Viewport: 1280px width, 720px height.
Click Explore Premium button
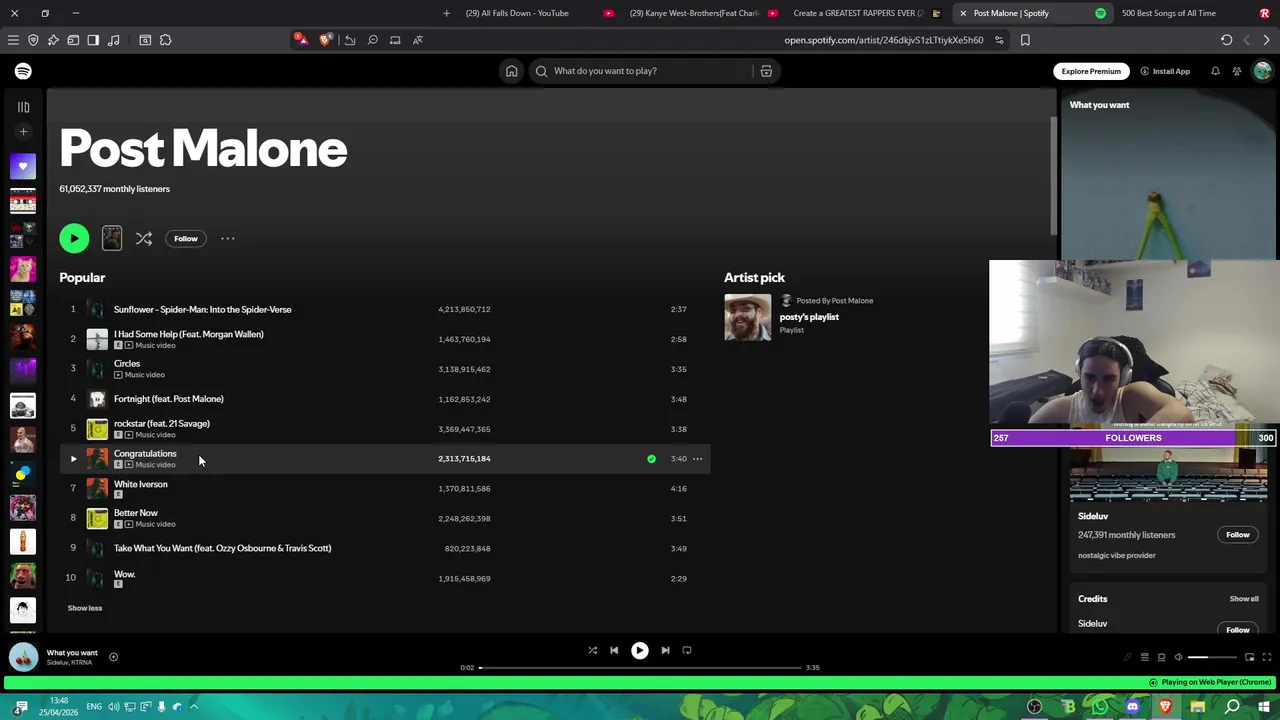pyautogui.click(x=1091, y=71)
